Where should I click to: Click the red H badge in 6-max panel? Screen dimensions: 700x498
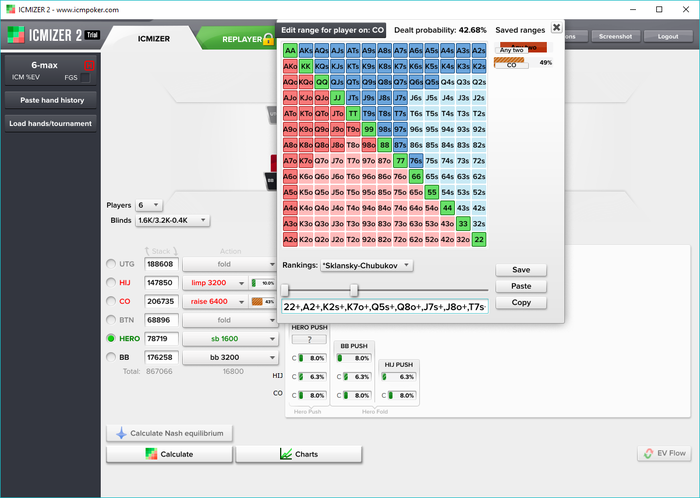pyautogui.click(x=89, y=66)
